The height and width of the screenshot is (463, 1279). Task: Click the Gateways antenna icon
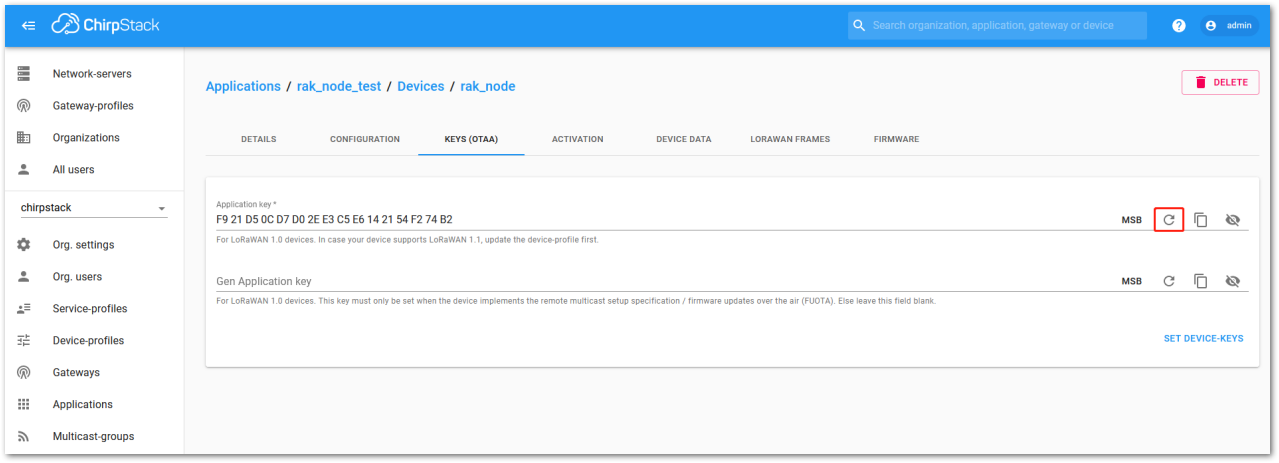(24, 373)
